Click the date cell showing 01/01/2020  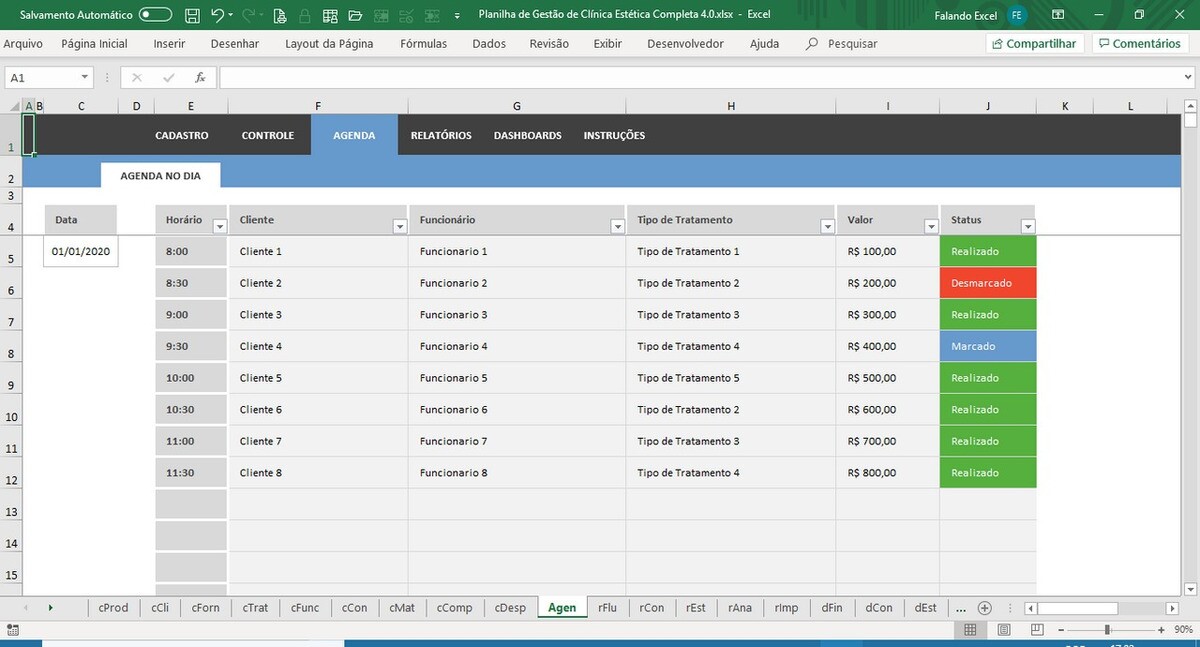tap(80, 252)
